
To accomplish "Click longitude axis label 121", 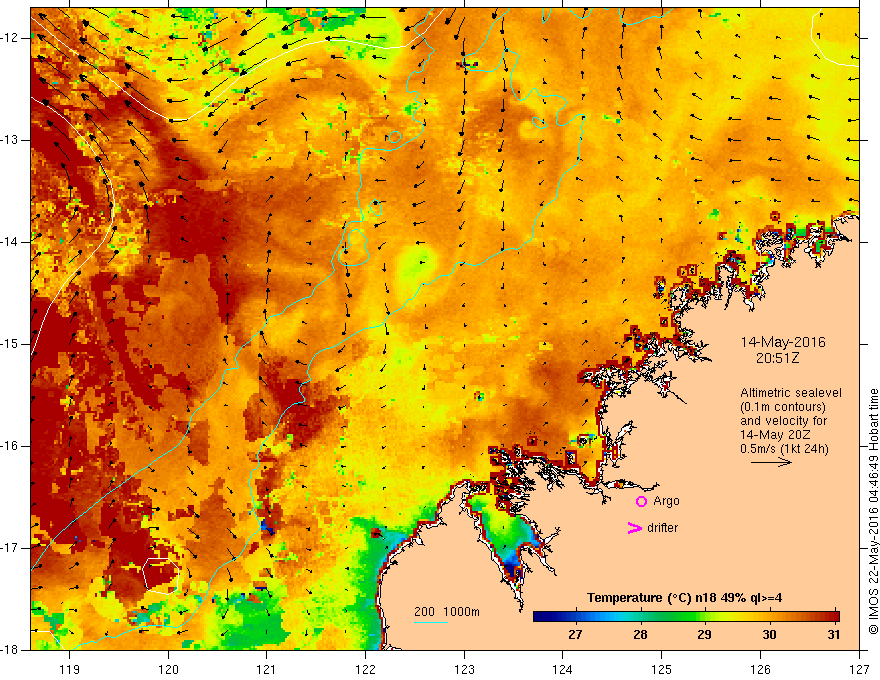I will click(267, 669).
